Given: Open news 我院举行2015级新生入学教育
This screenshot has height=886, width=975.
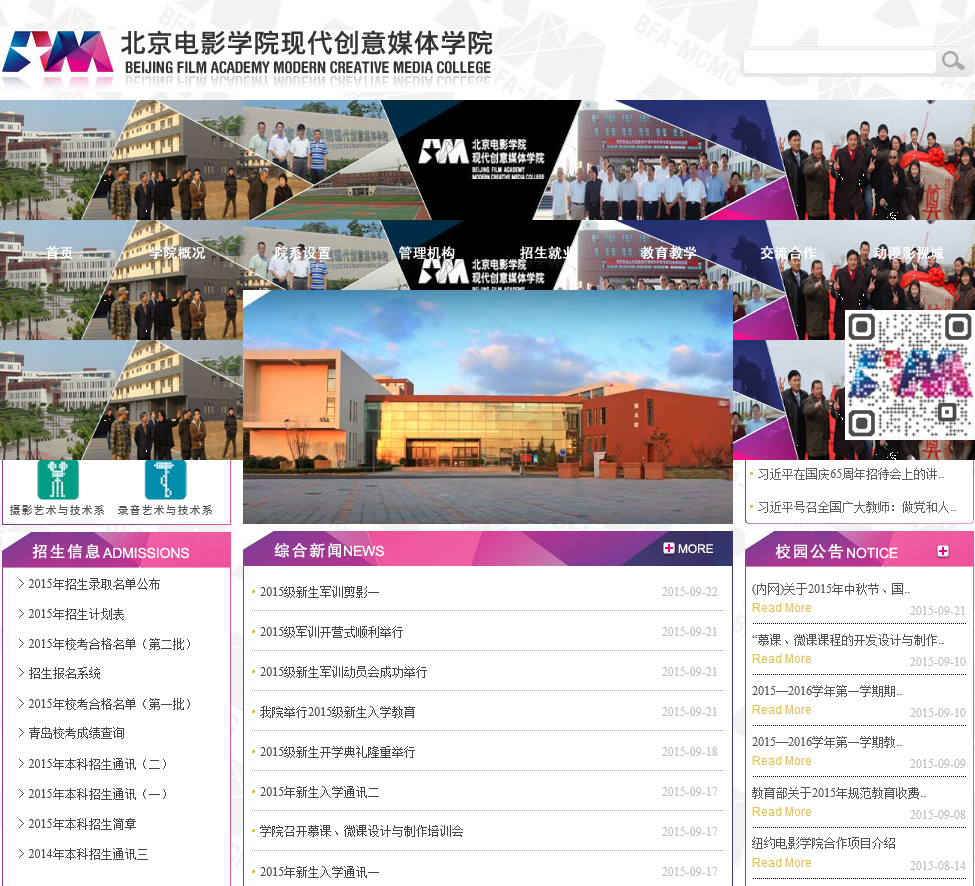Looking at the screenshot, I should [337, 712].
